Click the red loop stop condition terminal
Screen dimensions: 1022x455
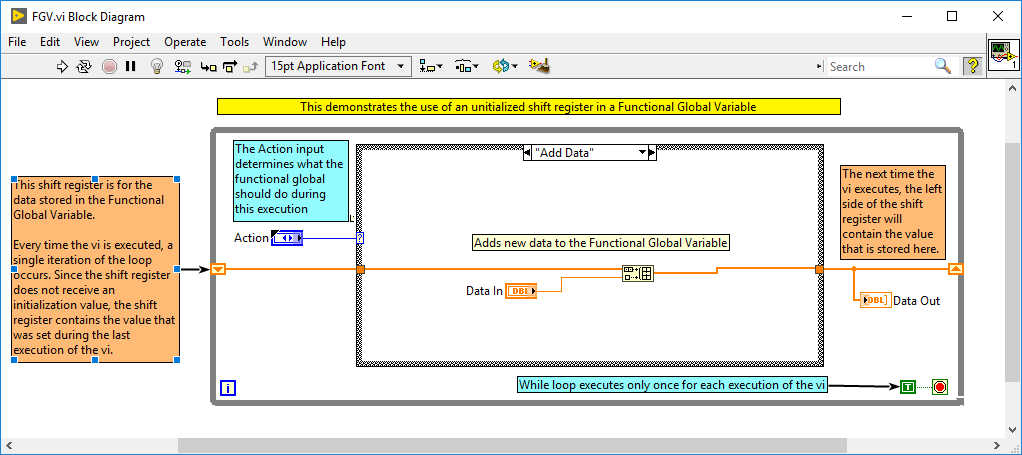point(939,387)
